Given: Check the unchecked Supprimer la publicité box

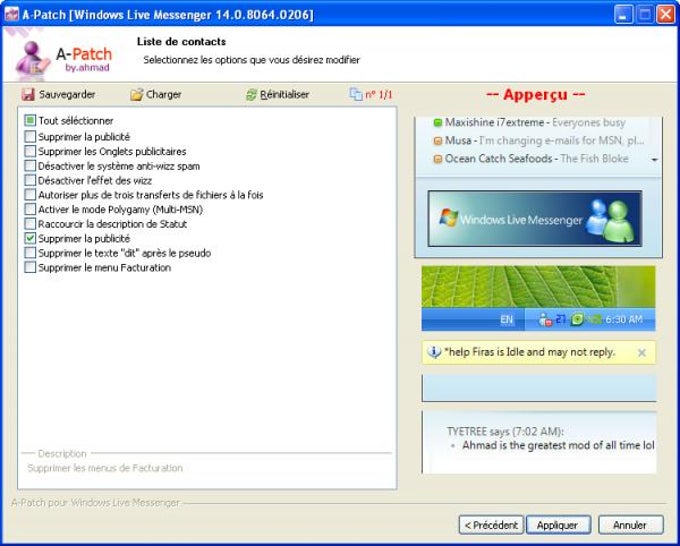Looking at the screenshot, I should [x=30, y=137].
